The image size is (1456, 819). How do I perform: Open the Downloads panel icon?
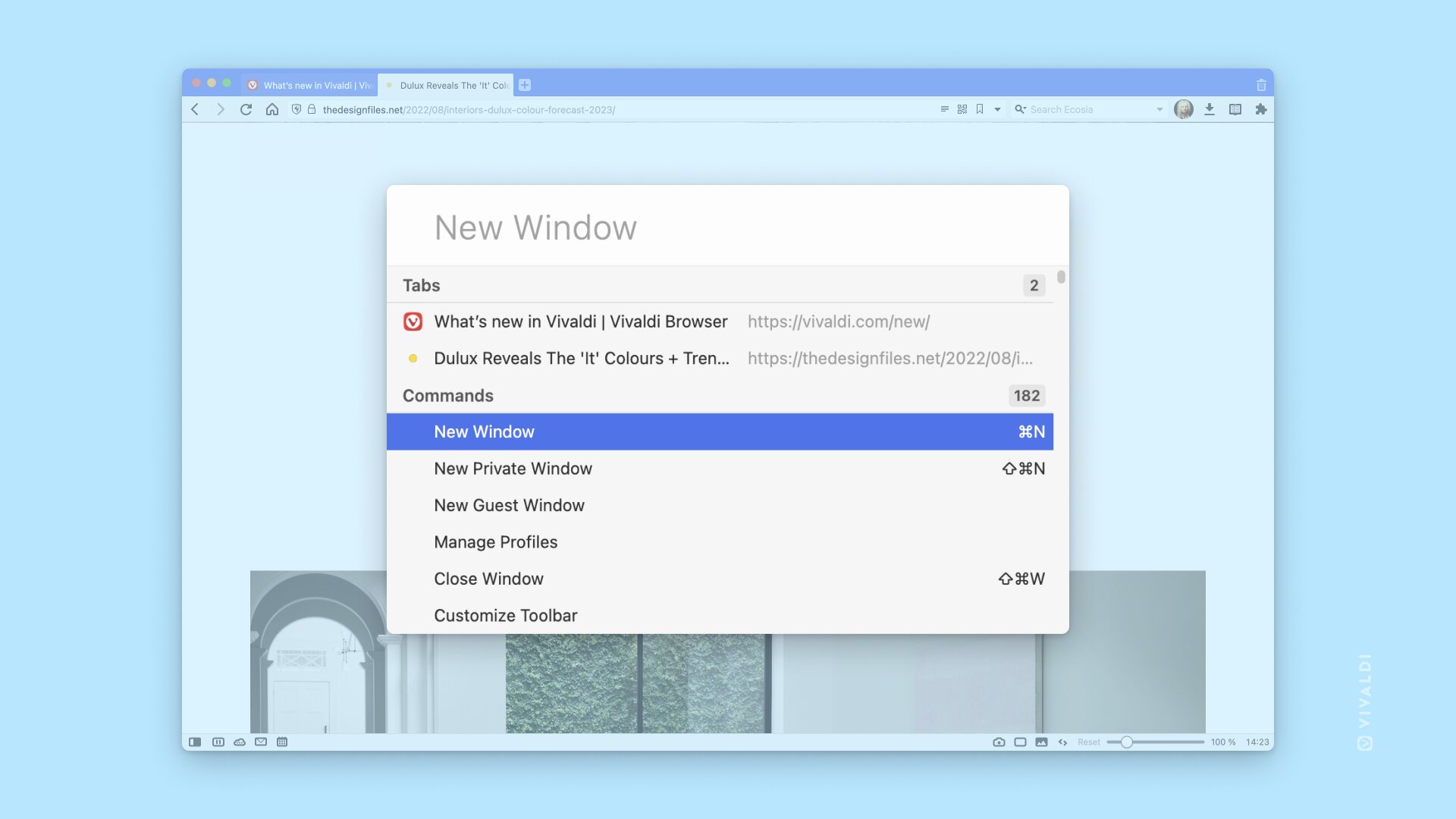tap(1210, 109)
